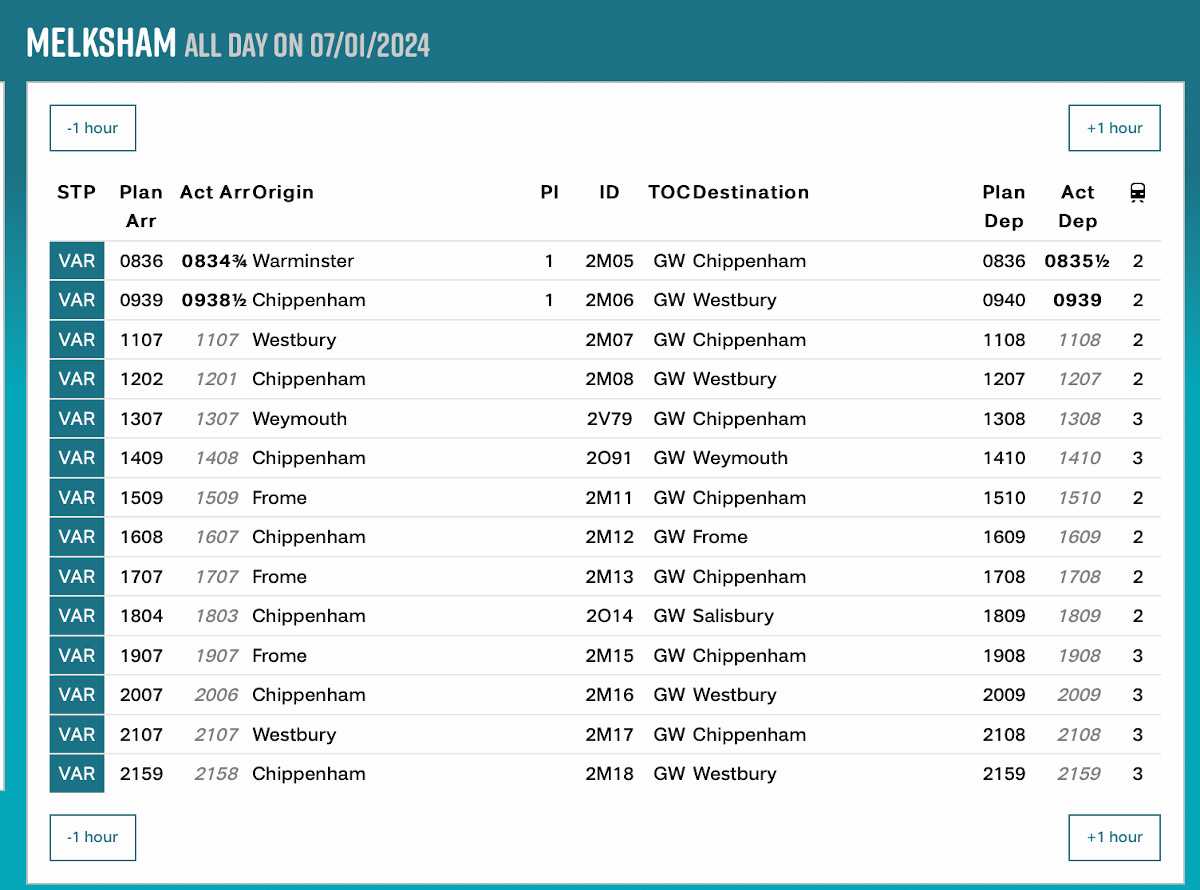Click the VAR badge on the 0836 row
Image resolution: width=1200 pixels, height=890 pixels.
77,261
